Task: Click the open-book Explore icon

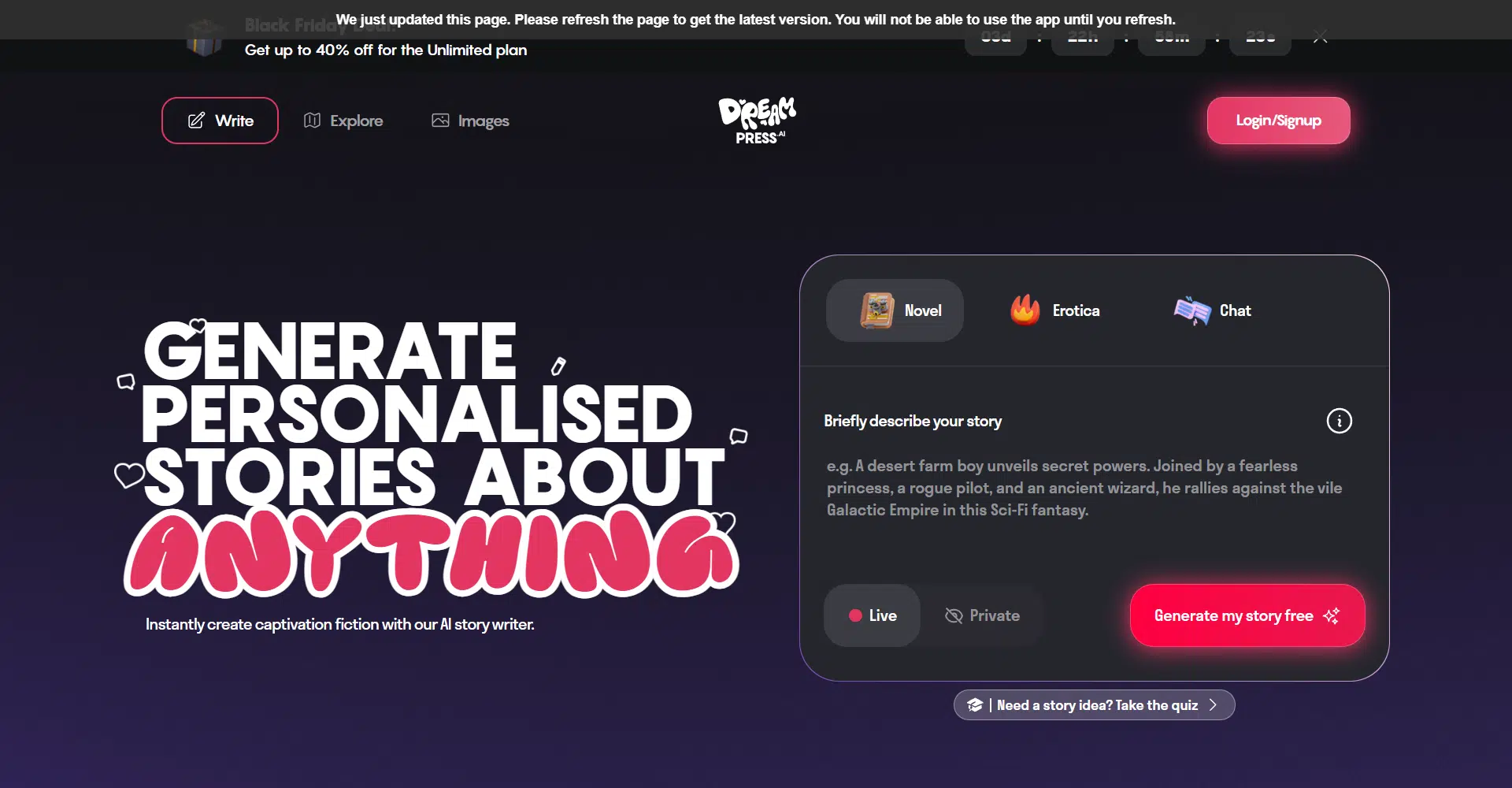Action: tap(312, 121)
